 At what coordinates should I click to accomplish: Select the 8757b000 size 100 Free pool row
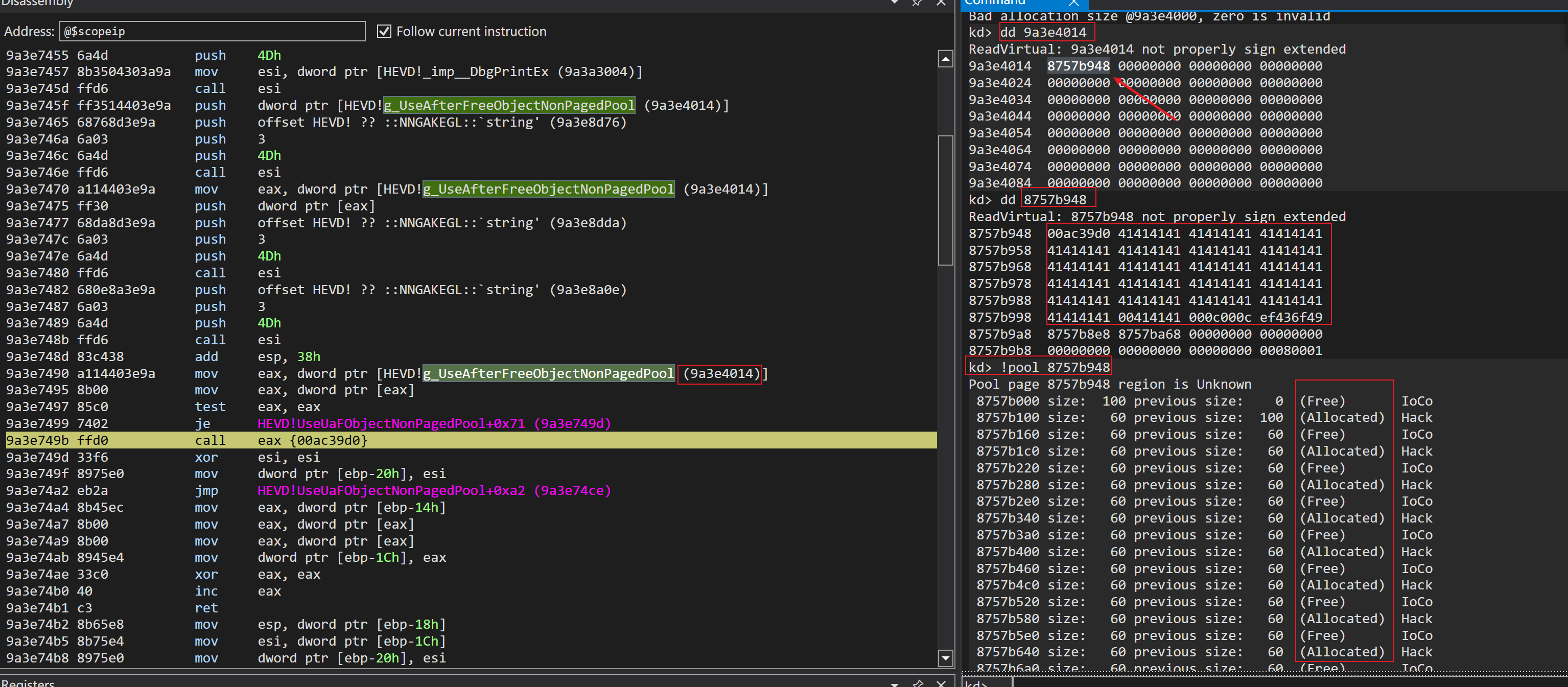click(1204, 401)
